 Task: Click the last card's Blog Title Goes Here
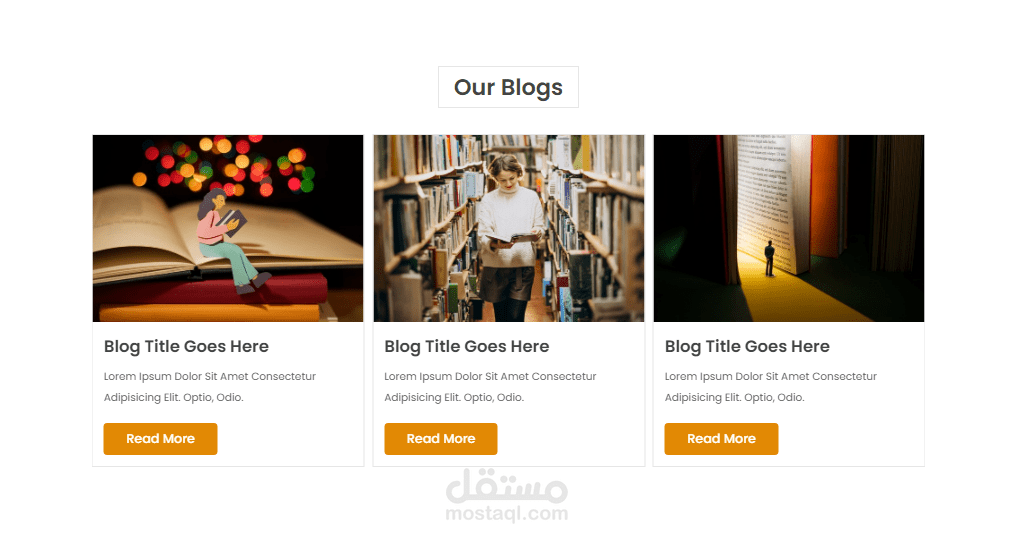coord(747,347)
